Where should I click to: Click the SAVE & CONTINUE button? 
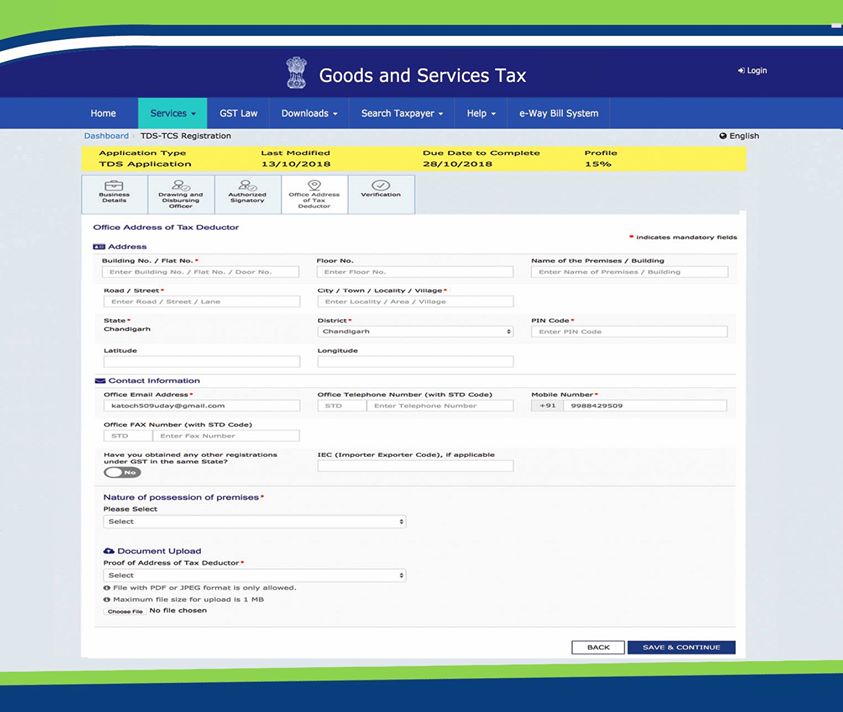[681, 647]
